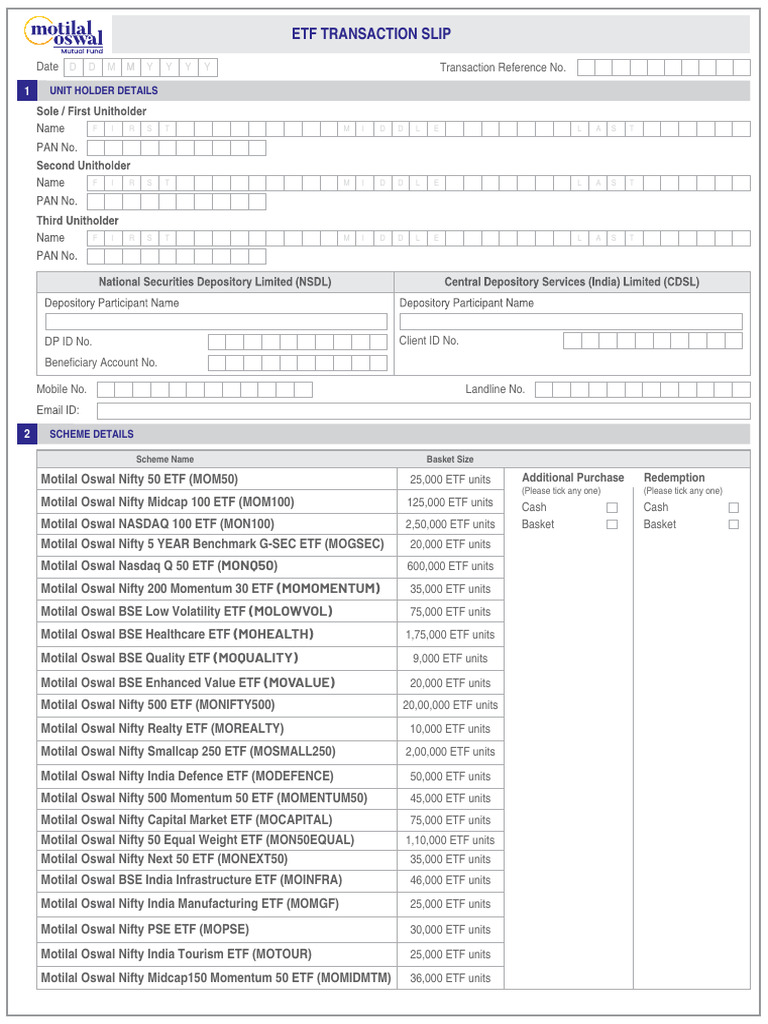Select the Nifty India Tourism ETF (MOTOUR) row
Viewport: 768px width, 1024px height.
[x=270, y=955]
